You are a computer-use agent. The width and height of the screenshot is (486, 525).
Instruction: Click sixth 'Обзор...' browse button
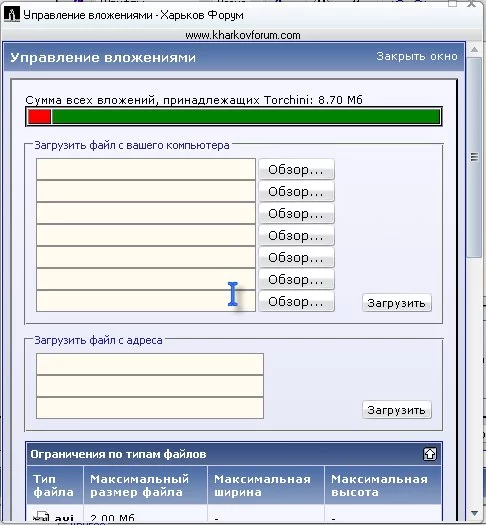pyautogui.click(x=296, y=280)
